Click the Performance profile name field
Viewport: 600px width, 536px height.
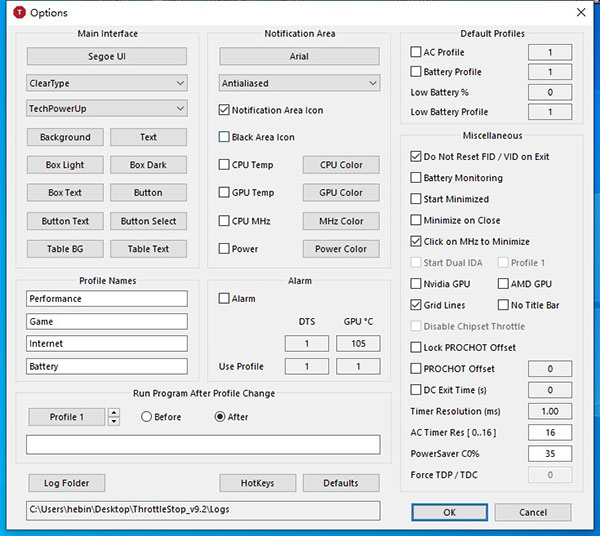click(x=107, y=299)
